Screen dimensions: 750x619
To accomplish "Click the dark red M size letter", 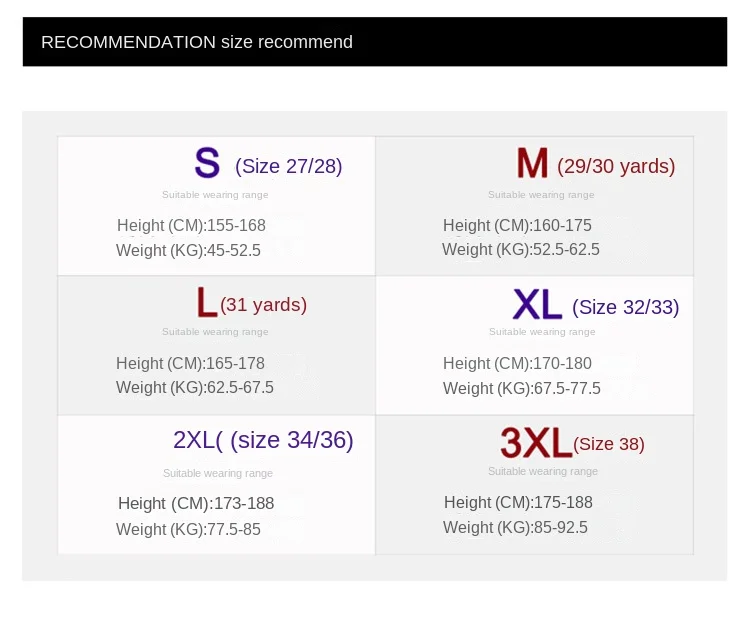I will coord(532,163).
